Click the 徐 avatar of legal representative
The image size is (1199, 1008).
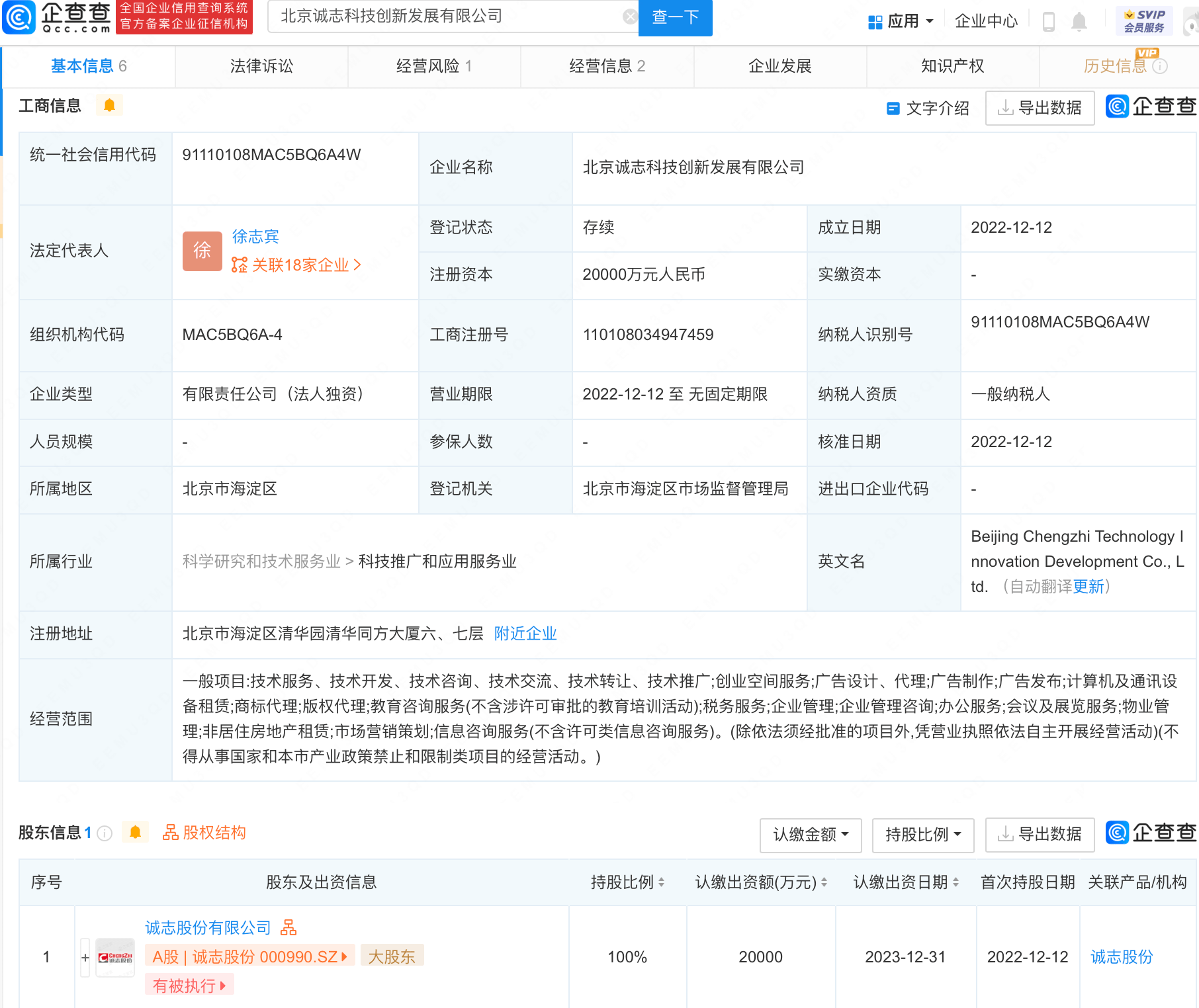[202, 251]
